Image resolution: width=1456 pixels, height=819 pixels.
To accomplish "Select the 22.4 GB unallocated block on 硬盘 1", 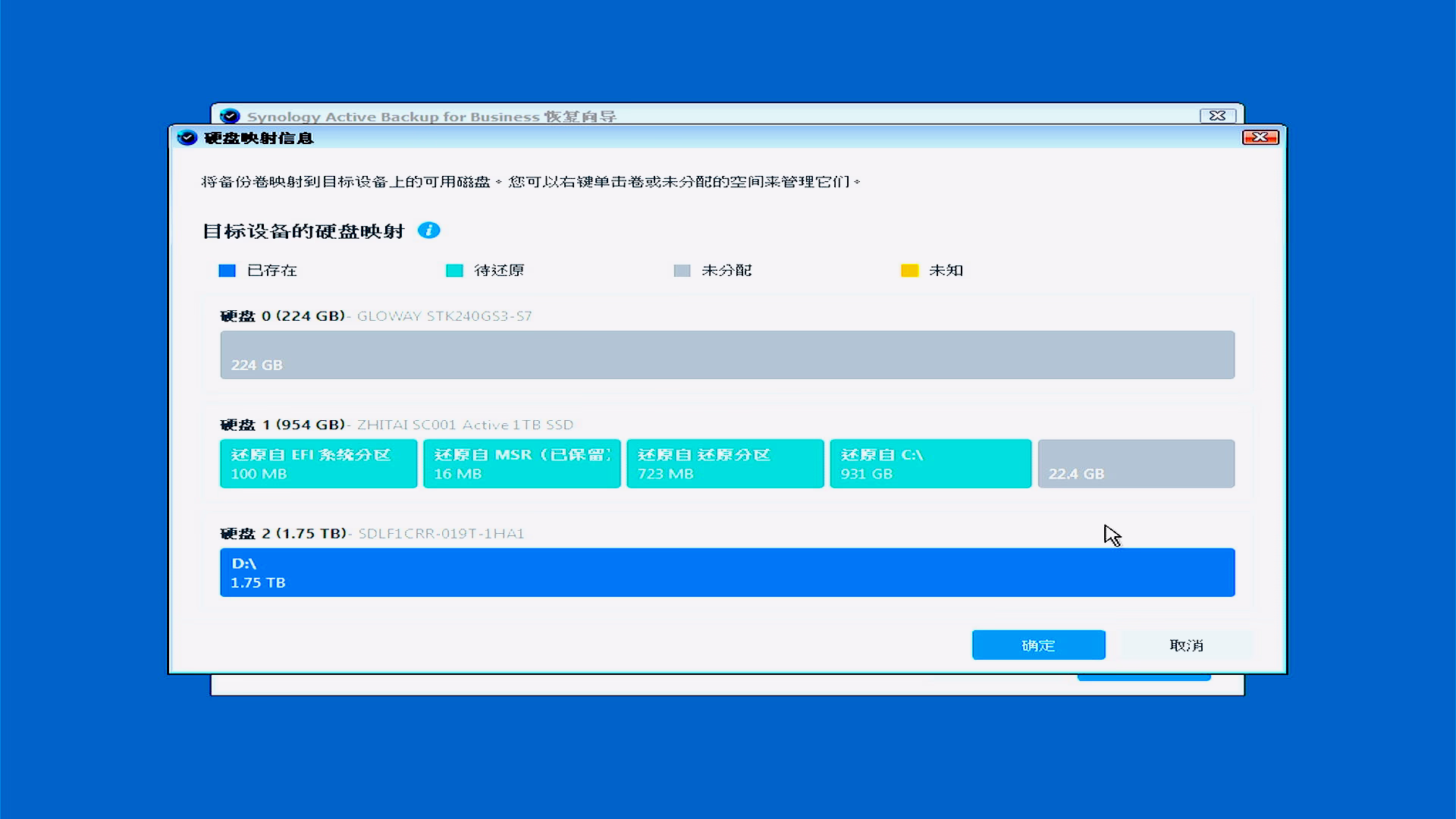I will 1135,463.
